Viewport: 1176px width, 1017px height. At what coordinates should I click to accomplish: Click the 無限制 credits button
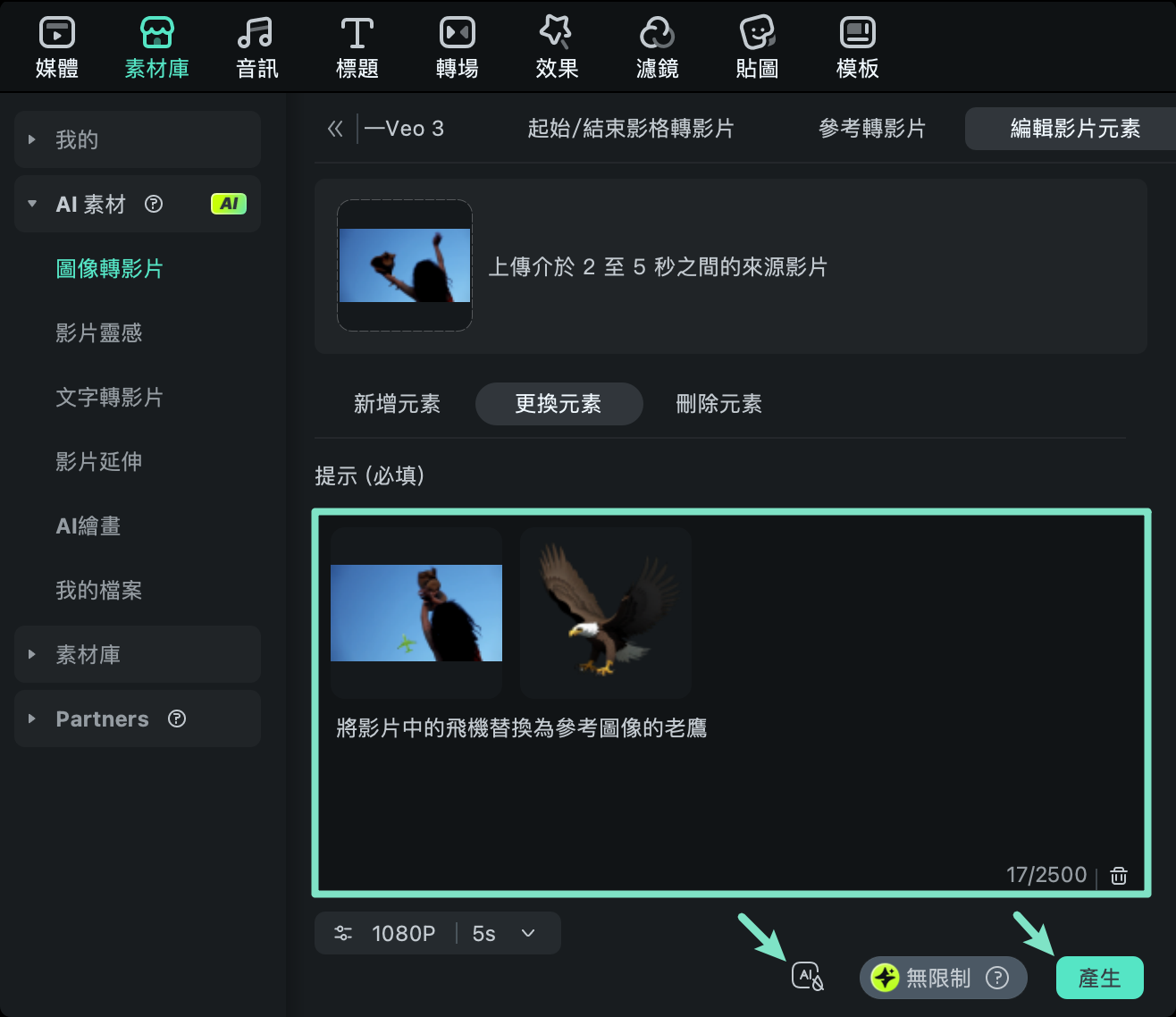pos(942,978)
